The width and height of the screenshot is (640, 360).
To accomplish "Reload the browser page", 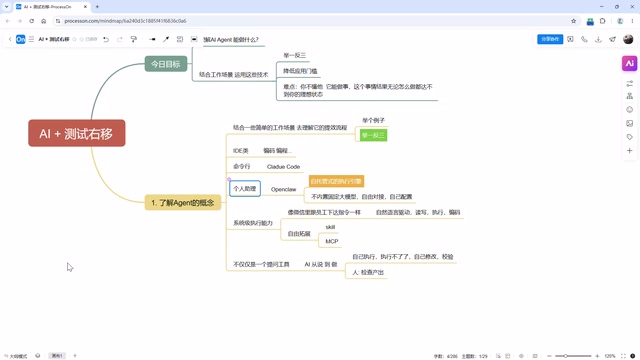I will pyautogui.click(x=31, y=21).
